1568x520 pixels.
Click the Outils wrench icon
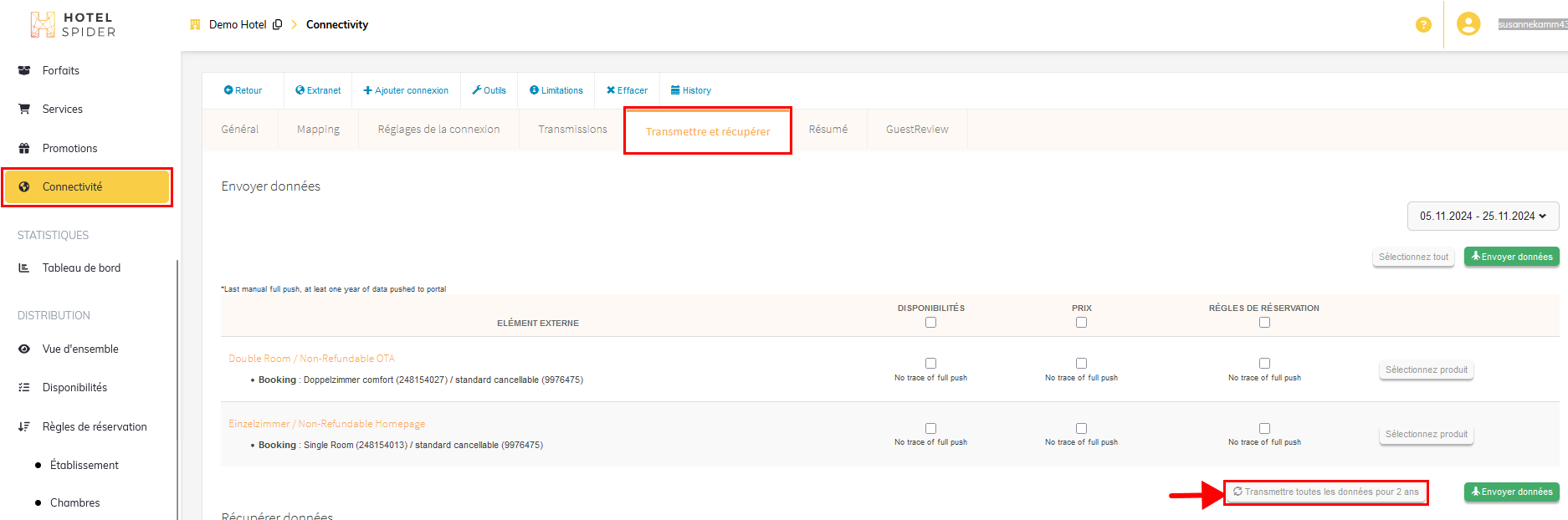[x=477, y=90]
